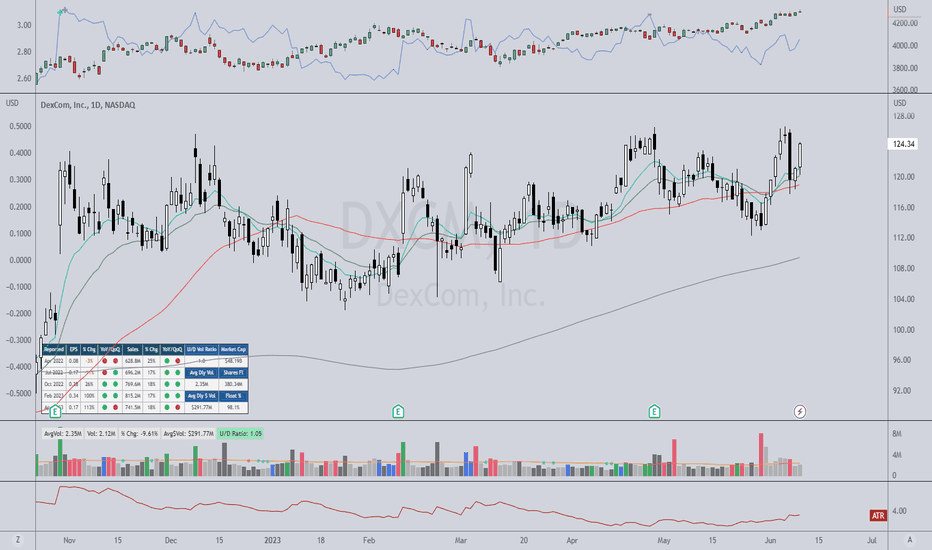932x550 pixels.
Task: Click the EPS column header
Action: (74, 350)
